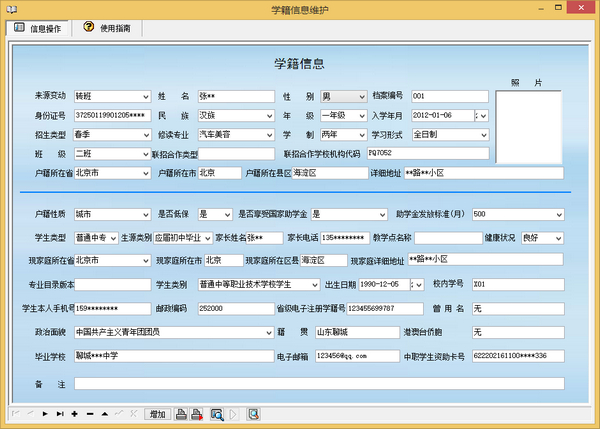This screenshot has height=429, width=600.
Task: Select the 信息操作 tab
Action: tap(37, 28)
